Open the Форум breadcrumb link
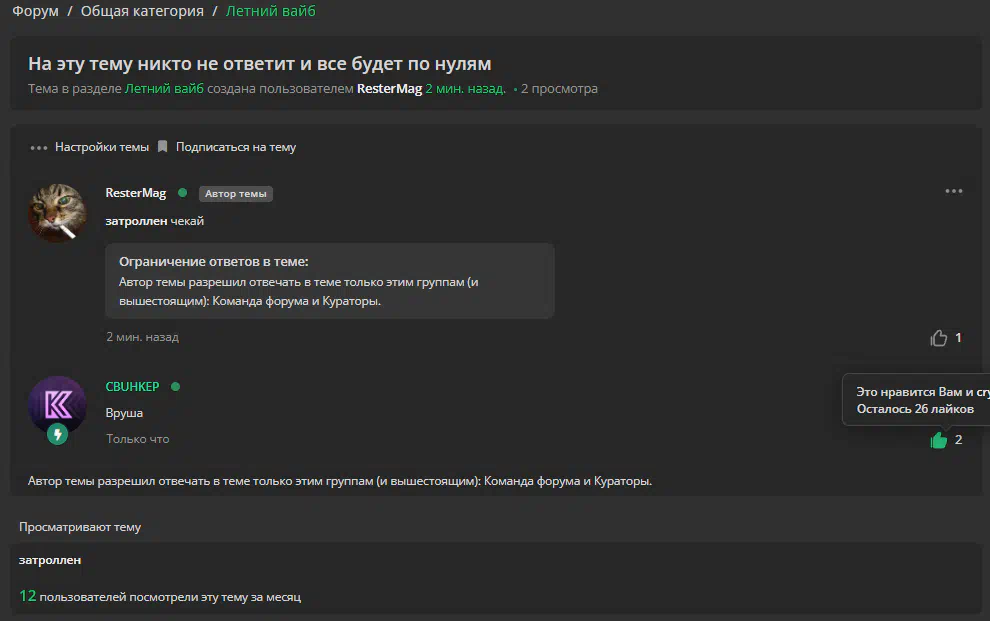The width and height of the screenshot is (990, 621). tap(35, 11)
